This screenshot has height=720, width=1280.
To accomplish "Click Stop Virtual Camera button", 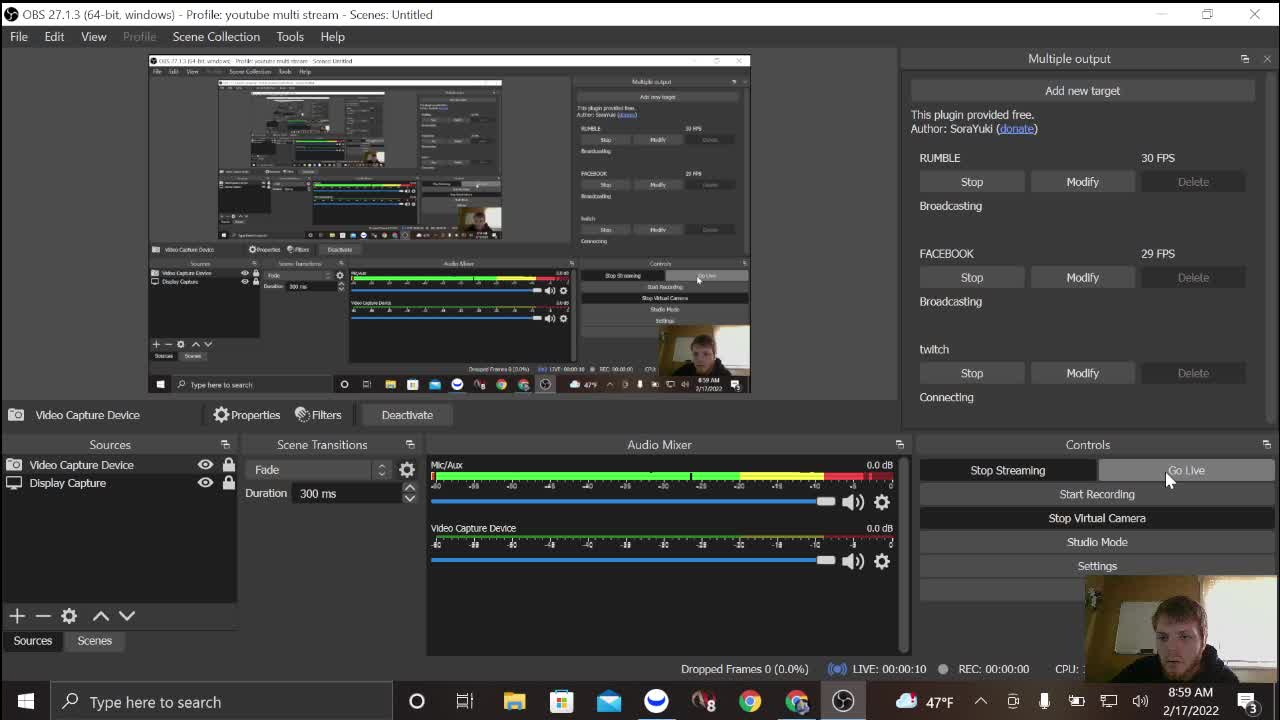I will 1097,518.
